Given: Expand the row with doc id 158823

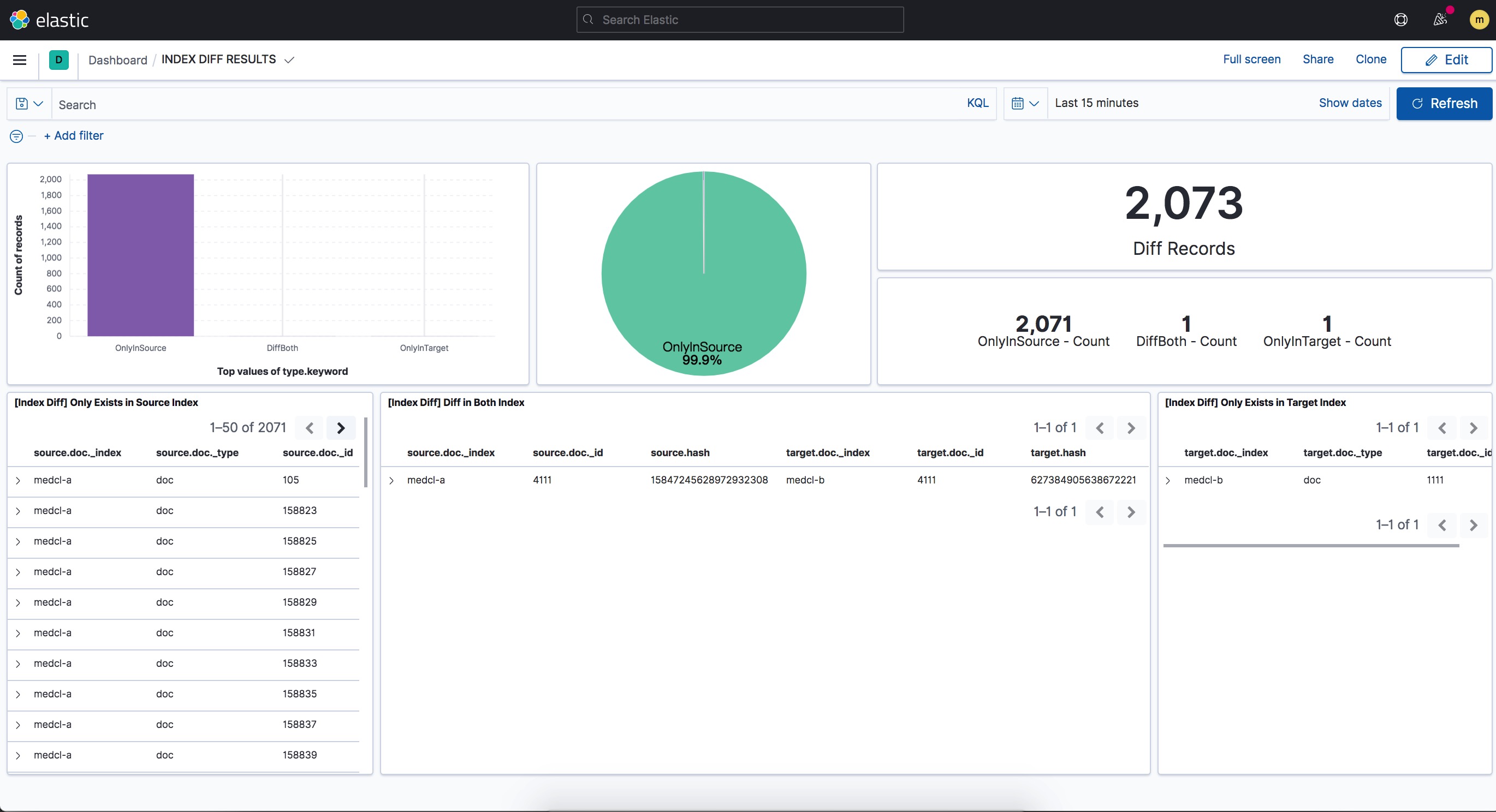Looking at the screenshot, I should [18, 511].
